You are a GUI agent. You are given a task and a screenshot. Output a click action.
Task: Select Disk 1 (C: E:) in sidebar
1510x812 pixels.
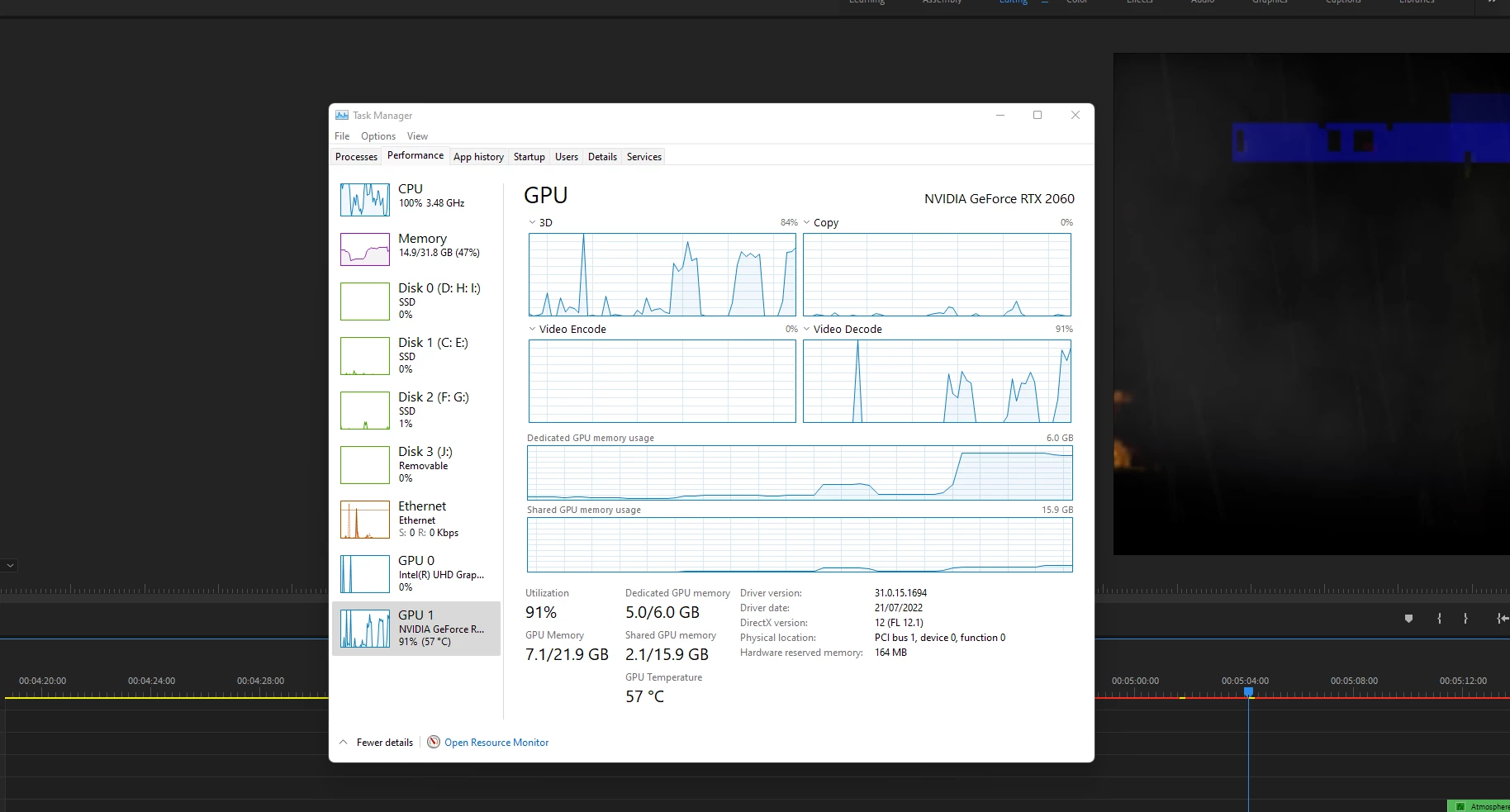point(416,356)
